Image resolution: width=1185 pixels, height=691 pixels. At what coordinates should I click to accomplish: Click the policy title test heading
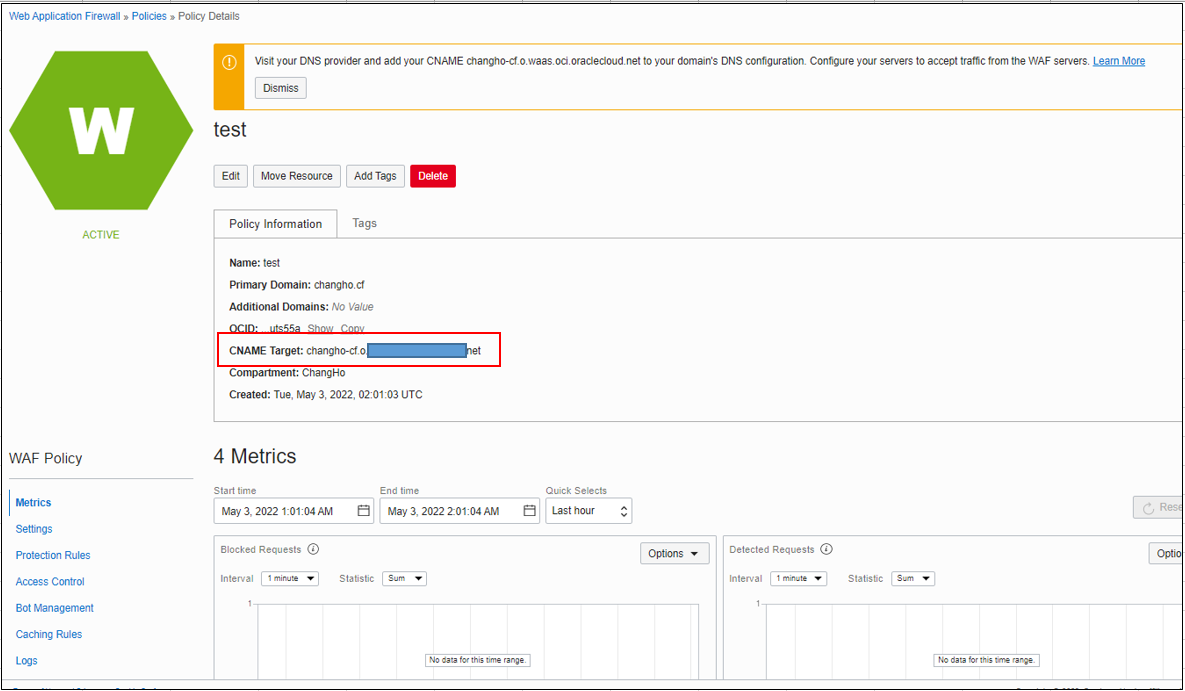[x=230, y=129]
